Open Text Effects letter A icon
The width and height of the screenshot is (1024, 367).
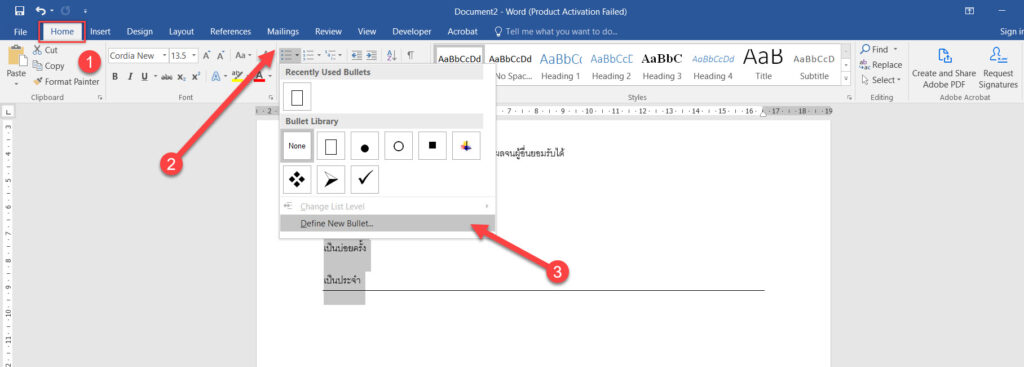tap(216, 76)
